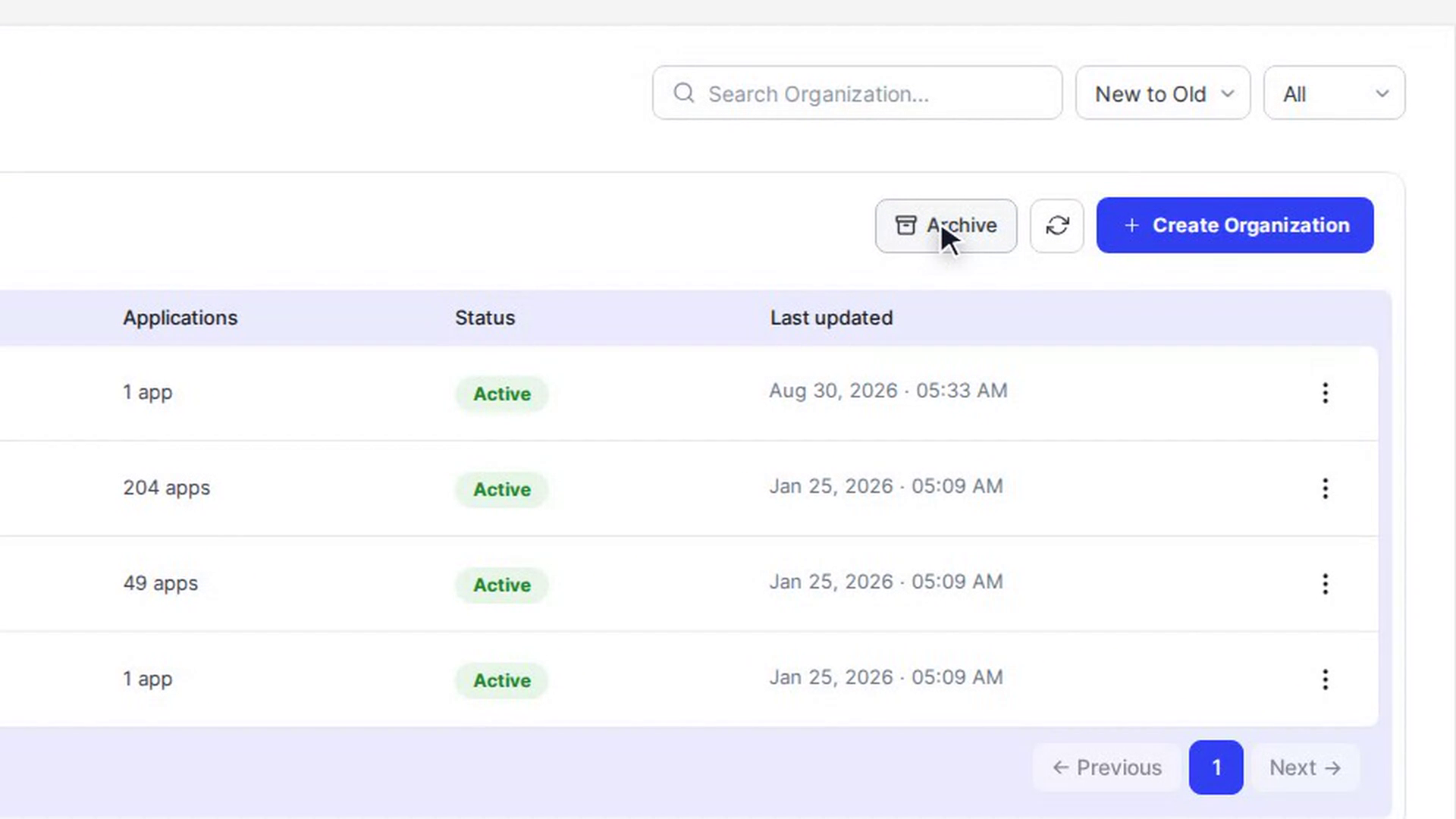Screen dimensions: 1456x819
Task: Open row menu for Aug 30, 2026 entry
Action: pyautogui.click(x=1325, y=393)
